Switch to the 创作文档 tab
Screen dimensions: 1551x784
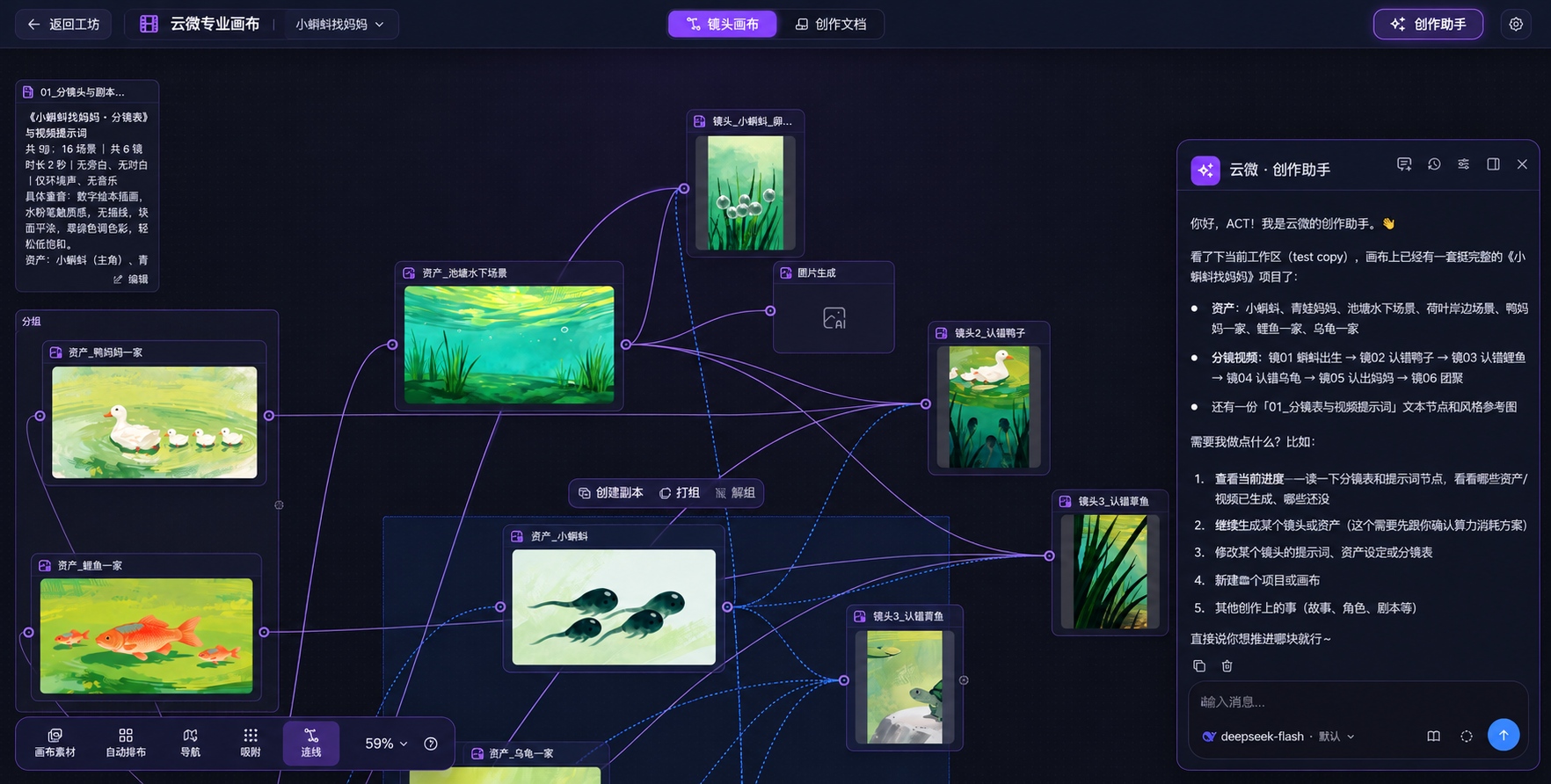tap(831, 24)
